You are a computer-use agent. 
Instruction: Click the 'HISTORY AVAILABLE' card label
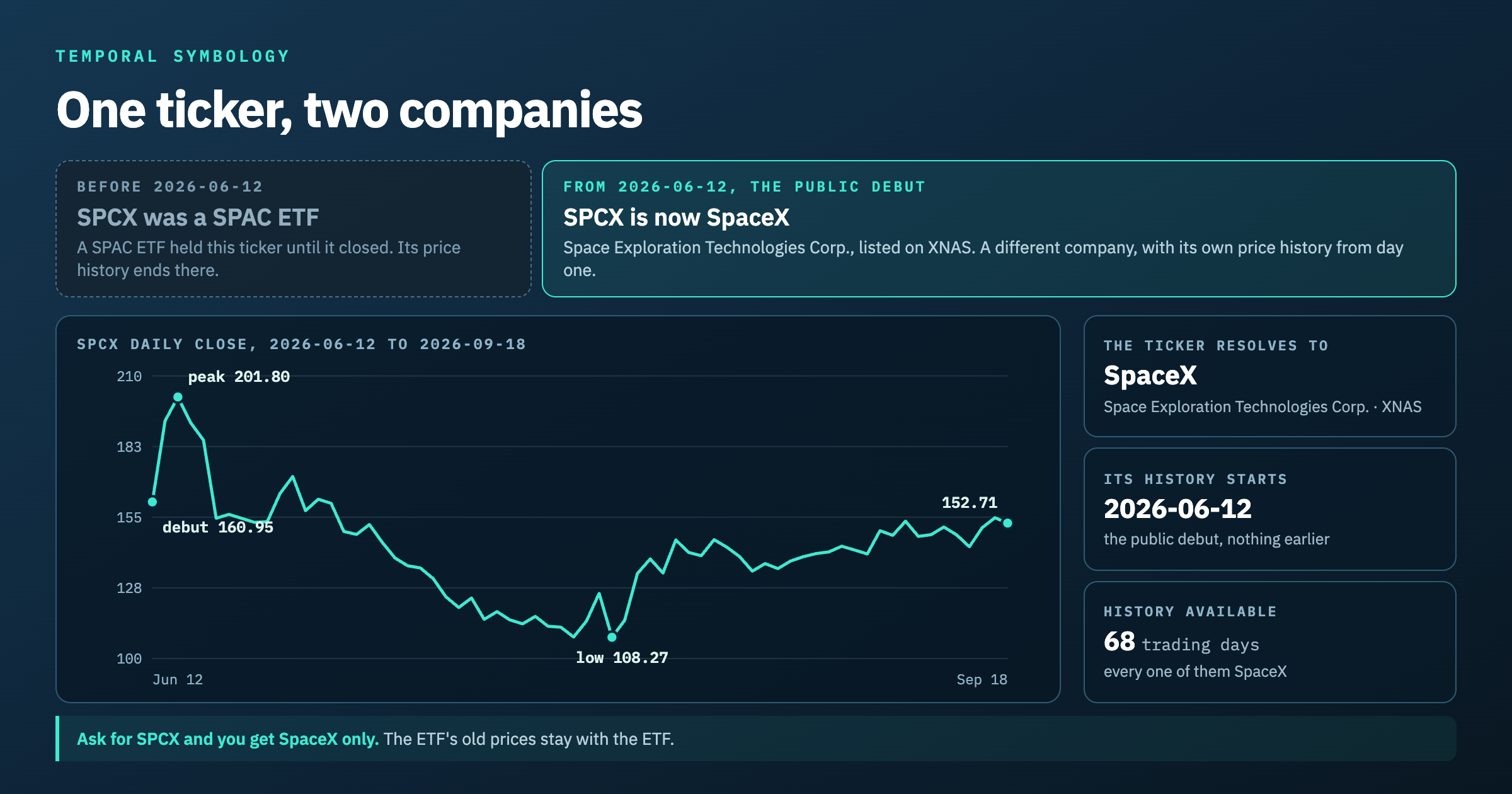(x=1190, y=611)
